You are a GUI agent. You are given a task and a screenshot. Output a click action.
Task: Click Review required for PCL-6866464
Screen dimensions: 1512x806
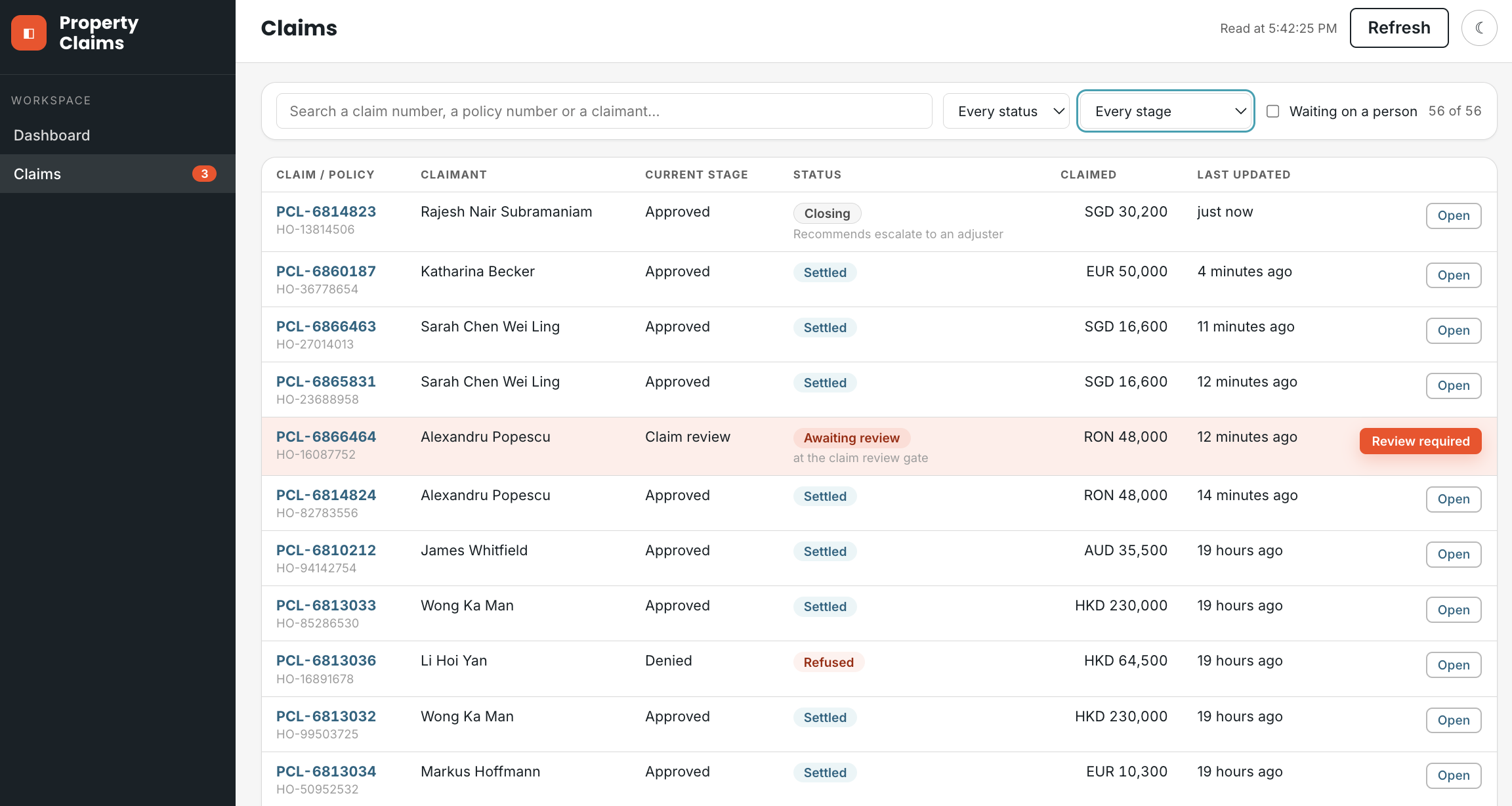click(x=1420, y=441)
